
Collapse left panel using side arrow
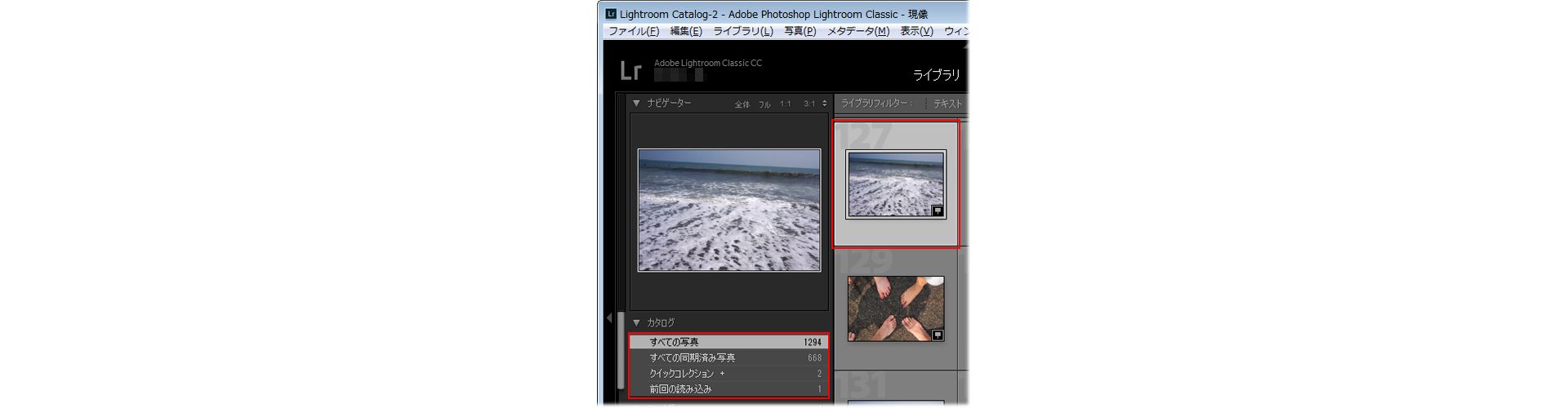[x=608, y=318]
